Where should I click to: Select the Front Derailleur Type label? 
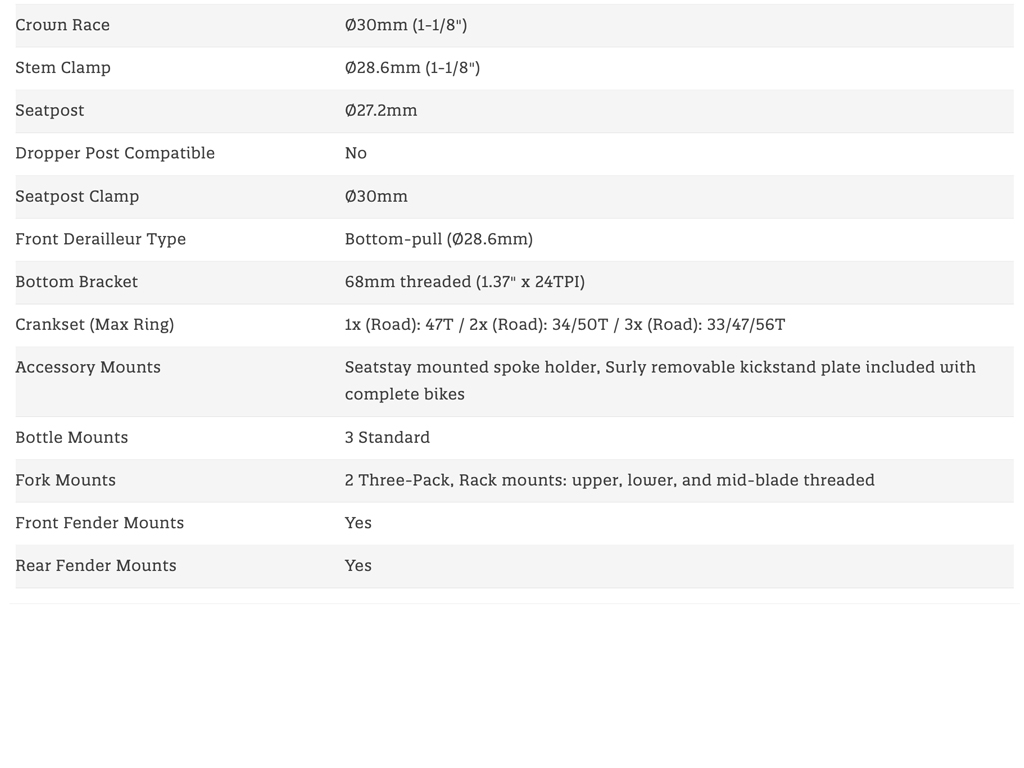click(x=100, y=239)
